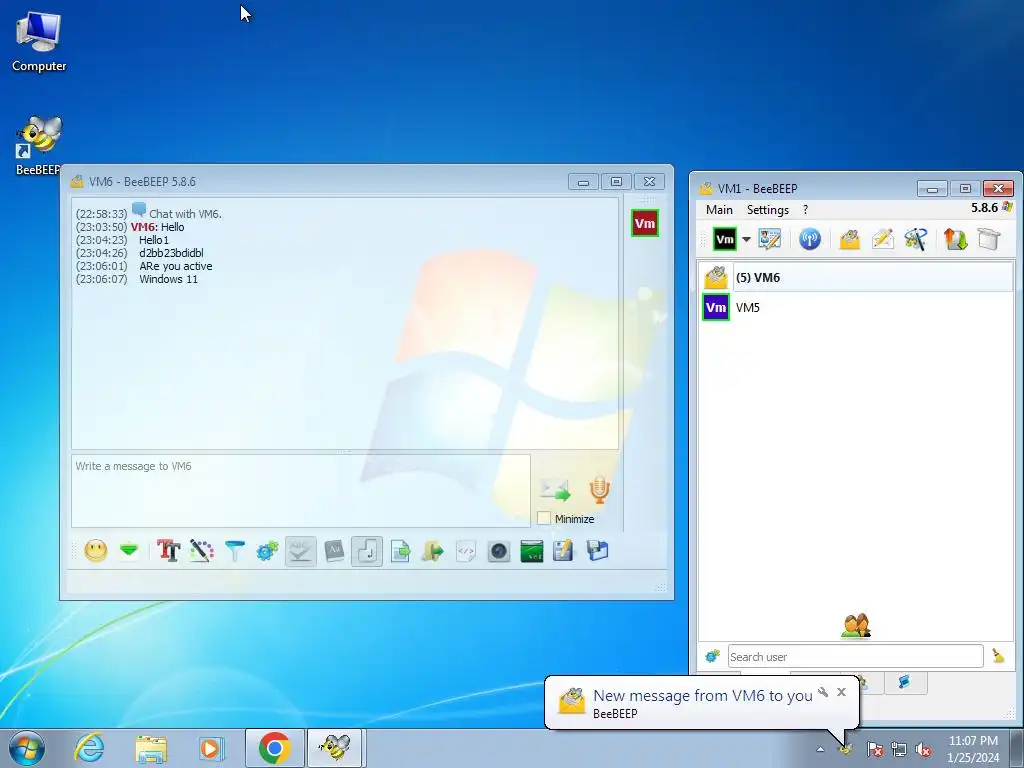Clear the search using the broom icon

pos(999,656)
